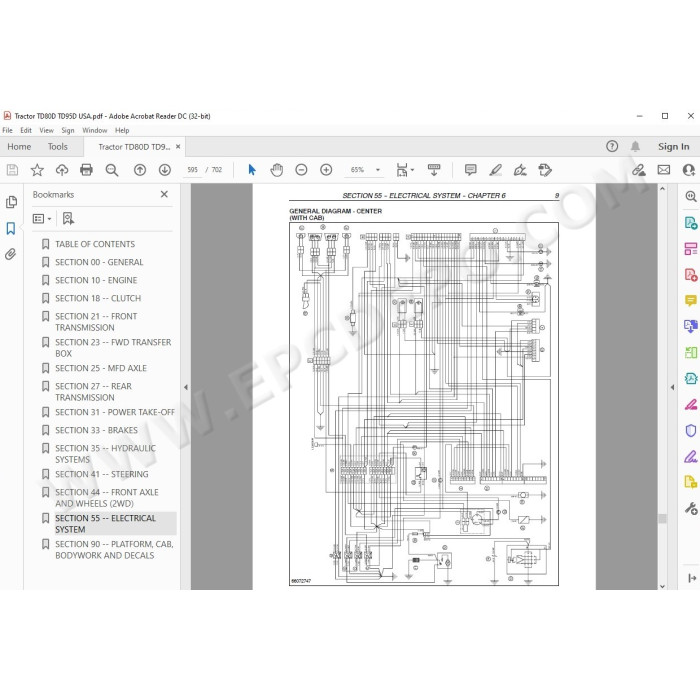
Task: Open the TABLE OF CONTENTS bookmark
Action: click(95, 244)
